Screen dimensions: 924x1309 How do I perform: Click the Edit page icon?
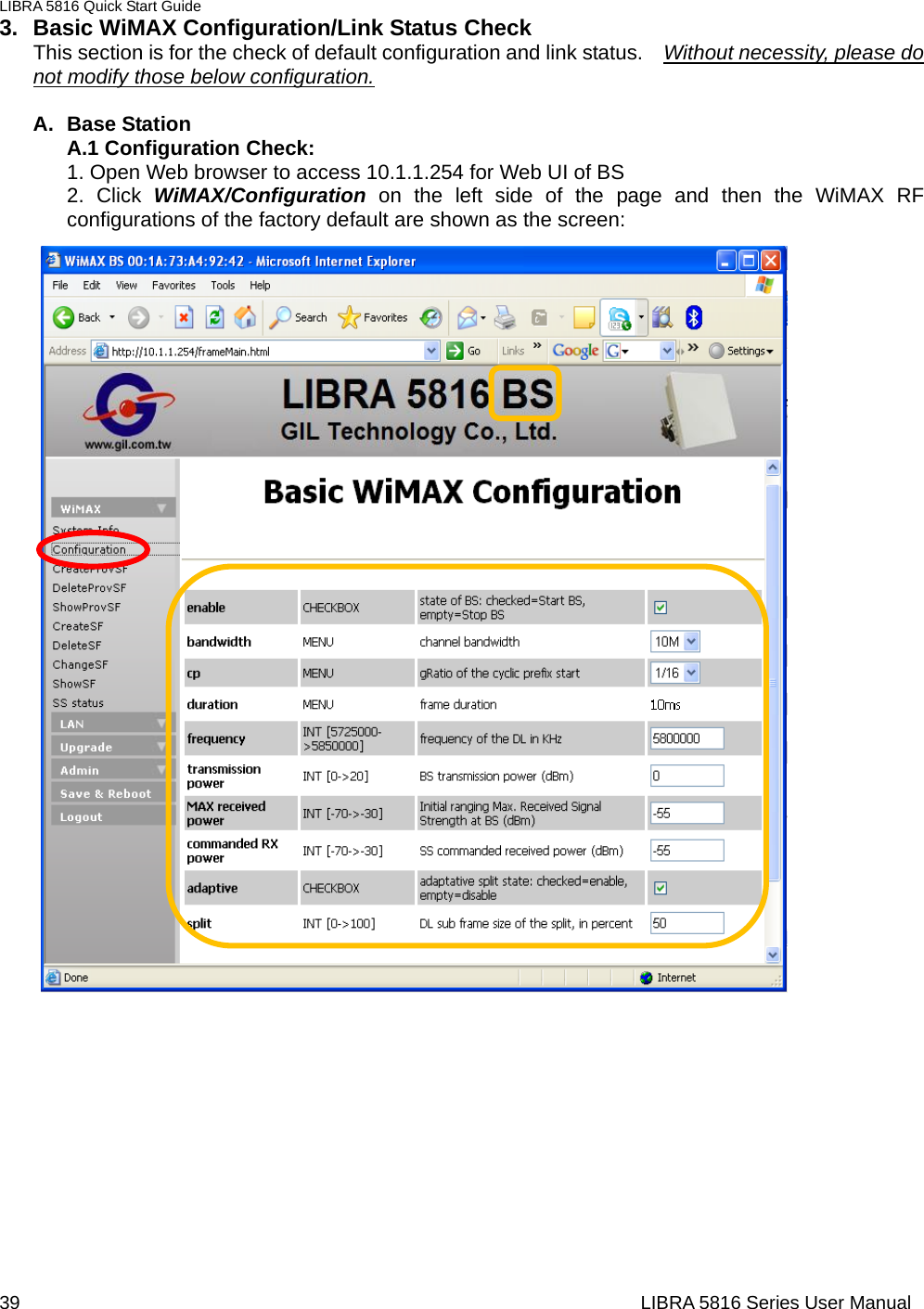(x=539, y=317)
